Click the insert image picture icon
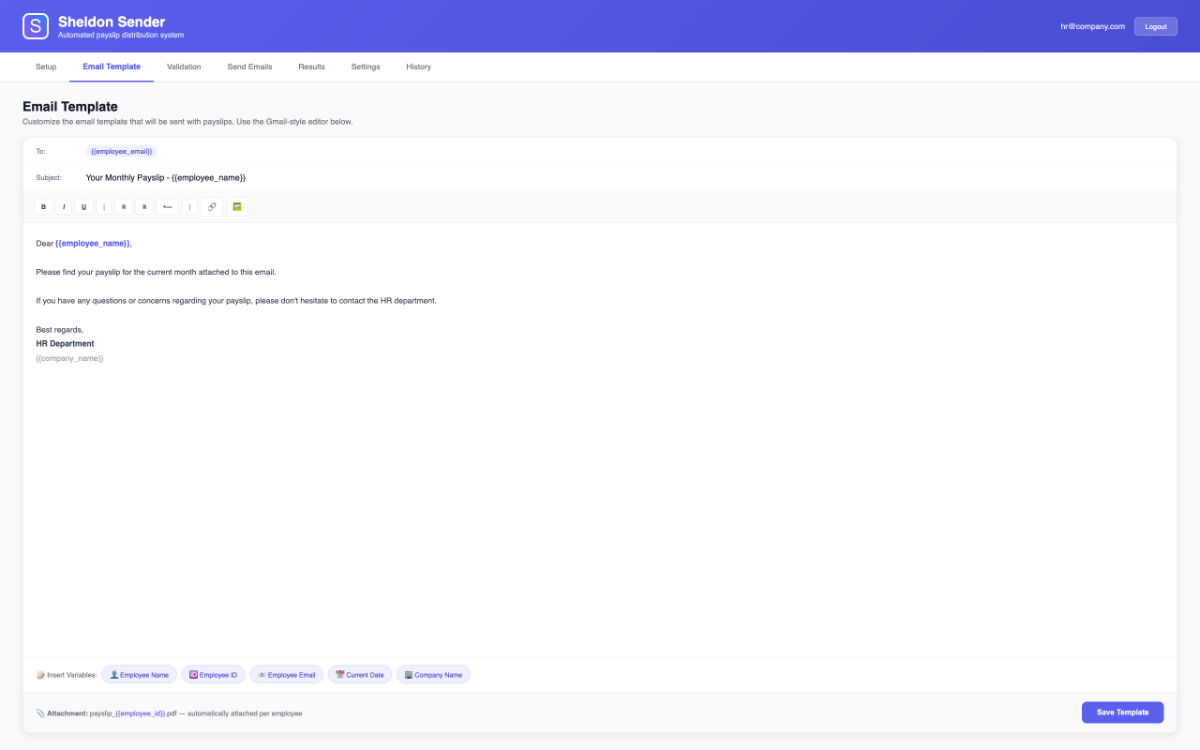The image size is (1200, 750). 237,206
